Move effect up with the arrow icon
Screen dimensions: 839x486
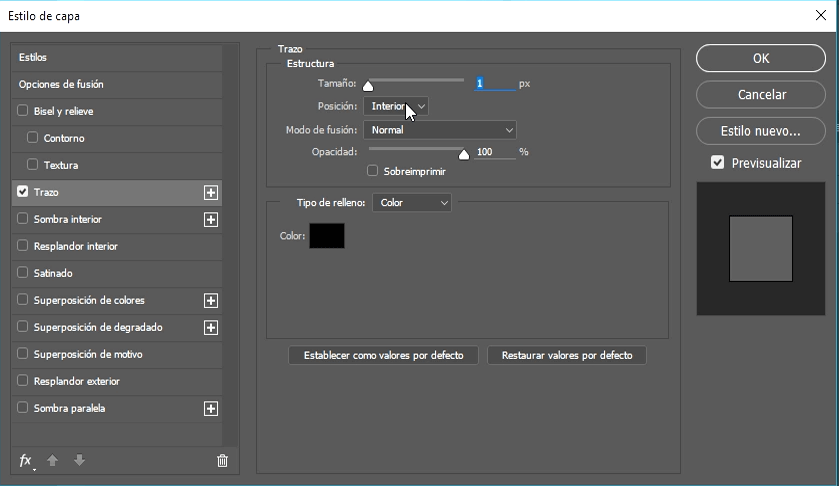pos(52,460)
